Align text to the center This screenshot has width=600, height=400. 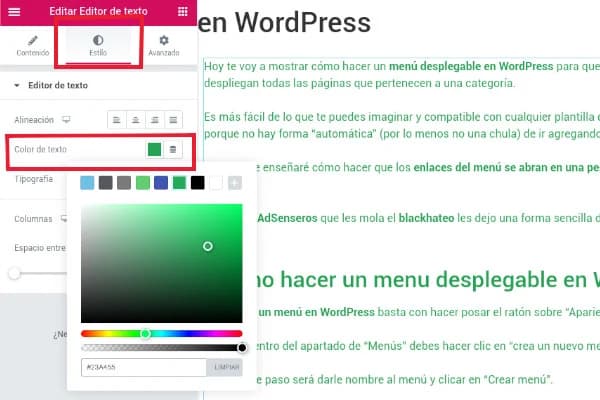tap(135, 120)
